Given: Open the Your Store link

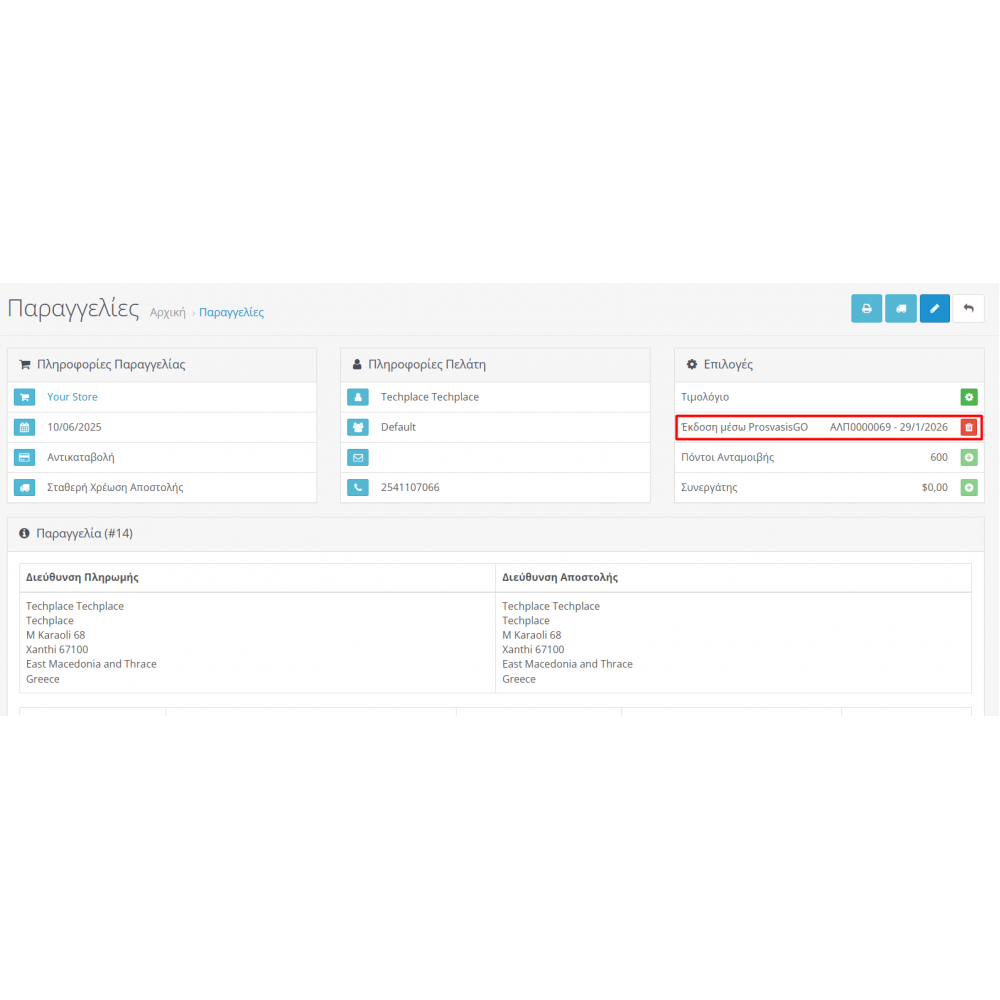Looking at the screenshot, I should point(72,397).
